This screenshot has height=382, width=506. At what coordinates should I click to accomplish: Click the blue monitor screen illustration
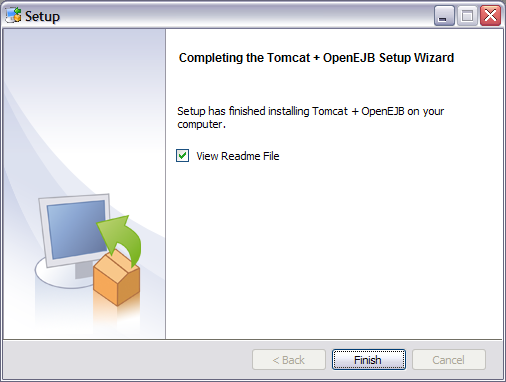coord(77,229)
